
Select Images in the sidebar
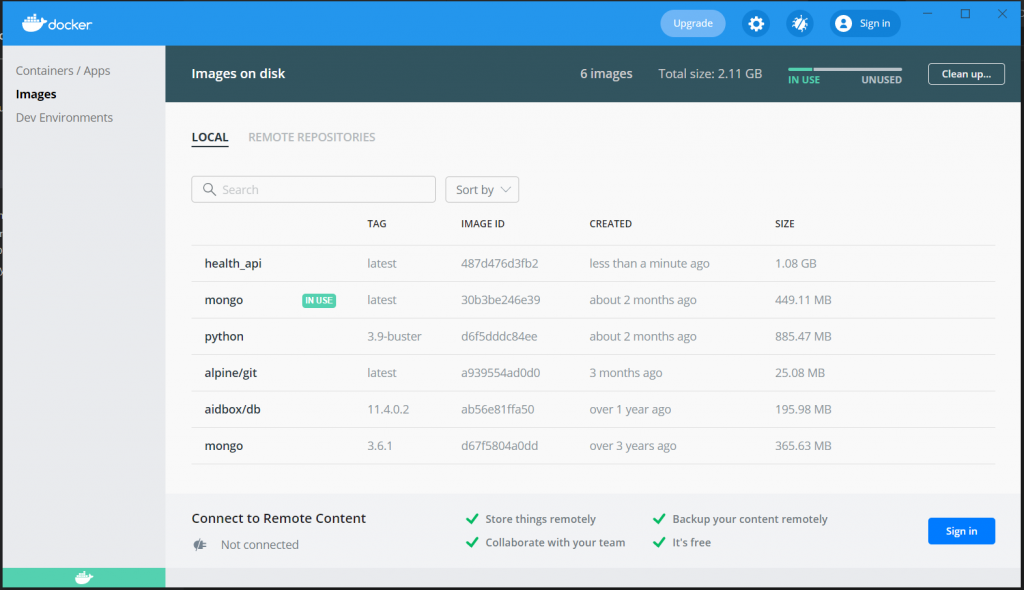(36, 94)
